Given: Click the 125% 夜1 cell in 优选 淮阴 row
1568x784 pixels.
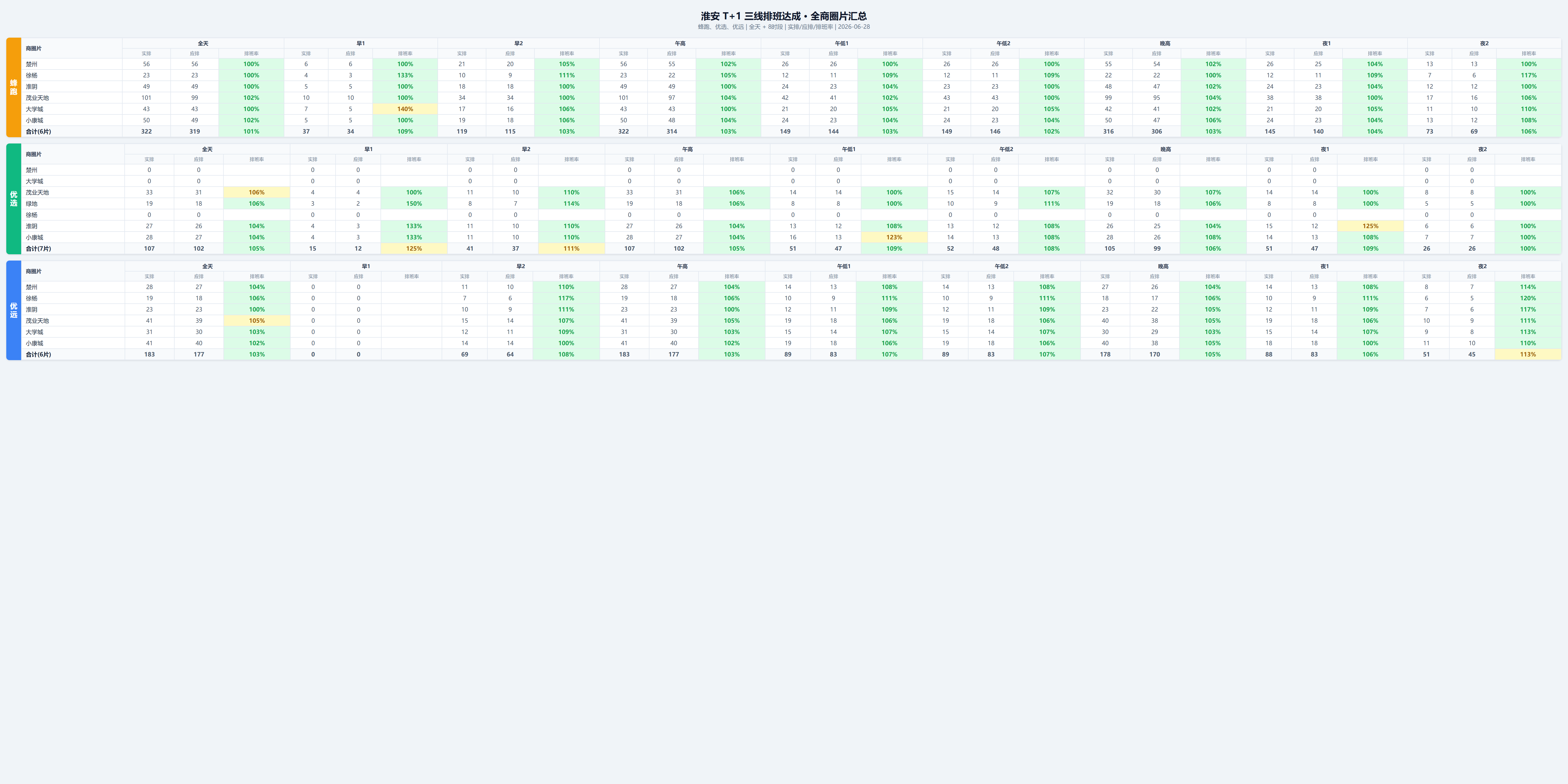Looking at the screenshot, I should click(x=1370, y=226).
